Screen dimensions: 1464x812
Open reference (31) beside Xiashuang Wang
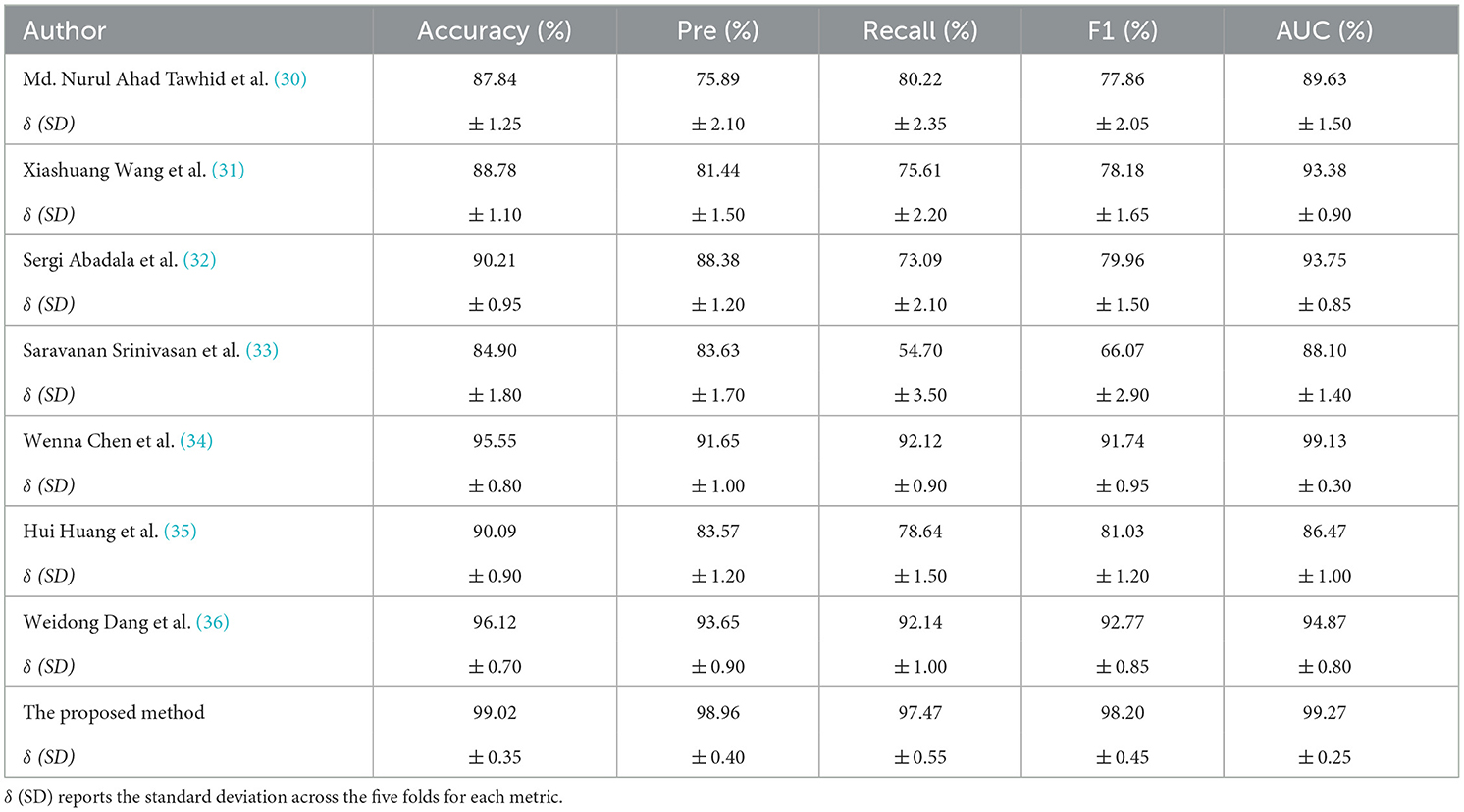228,170
